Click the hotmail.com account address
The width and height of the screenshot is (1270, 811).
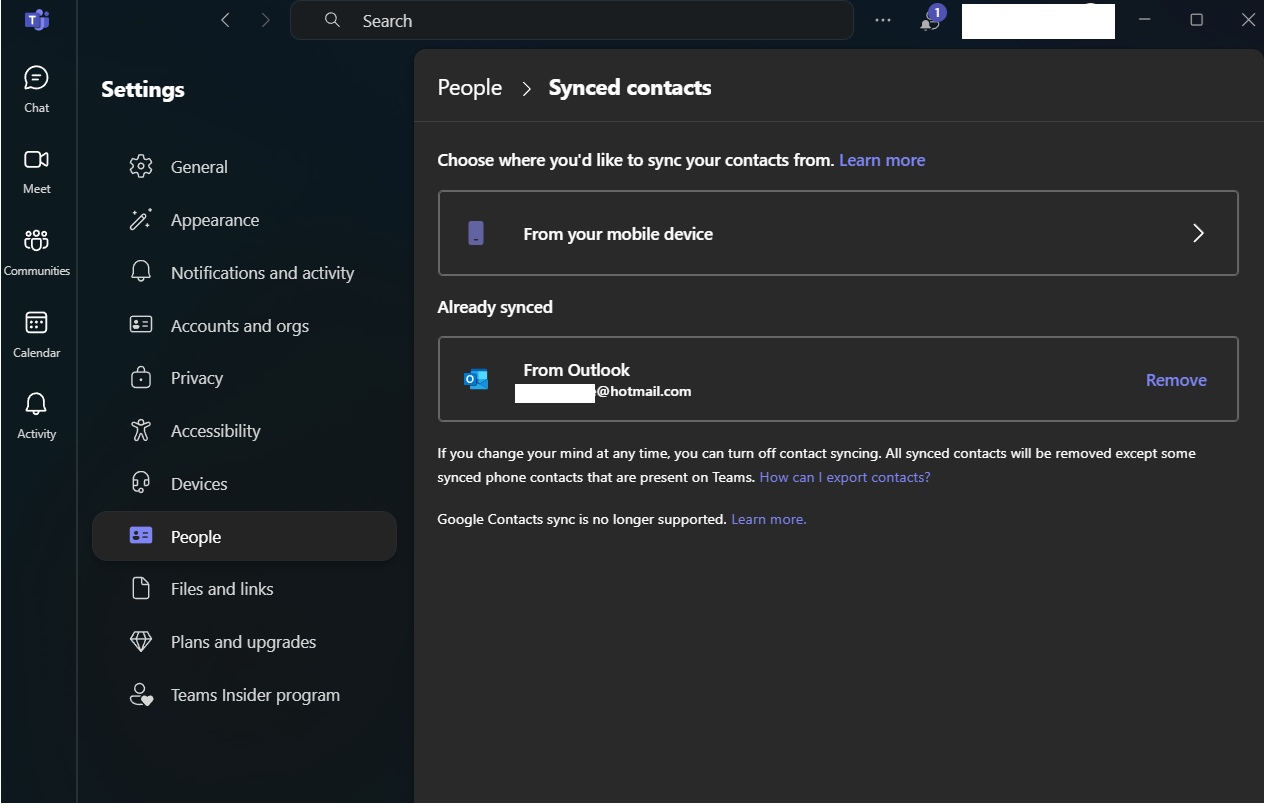[603, 392]
